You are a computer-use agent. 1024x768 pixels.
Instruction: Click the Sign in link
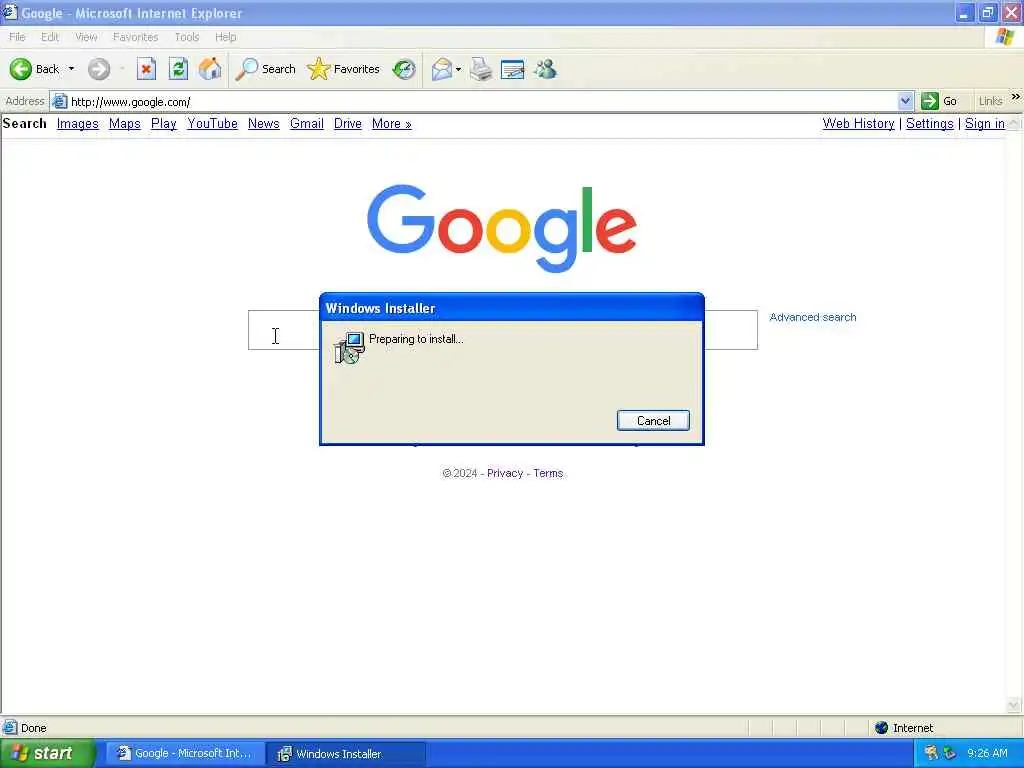point(985,123)
